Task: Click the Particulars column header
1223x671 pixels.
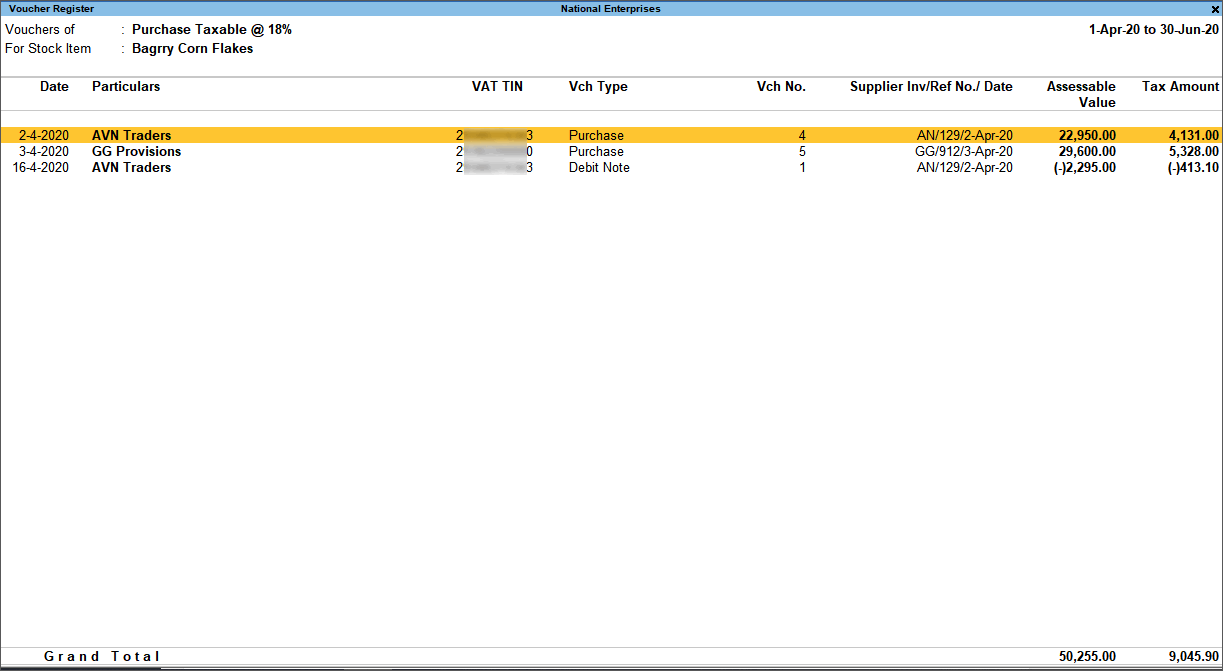Action: click(x=126, y=87)
